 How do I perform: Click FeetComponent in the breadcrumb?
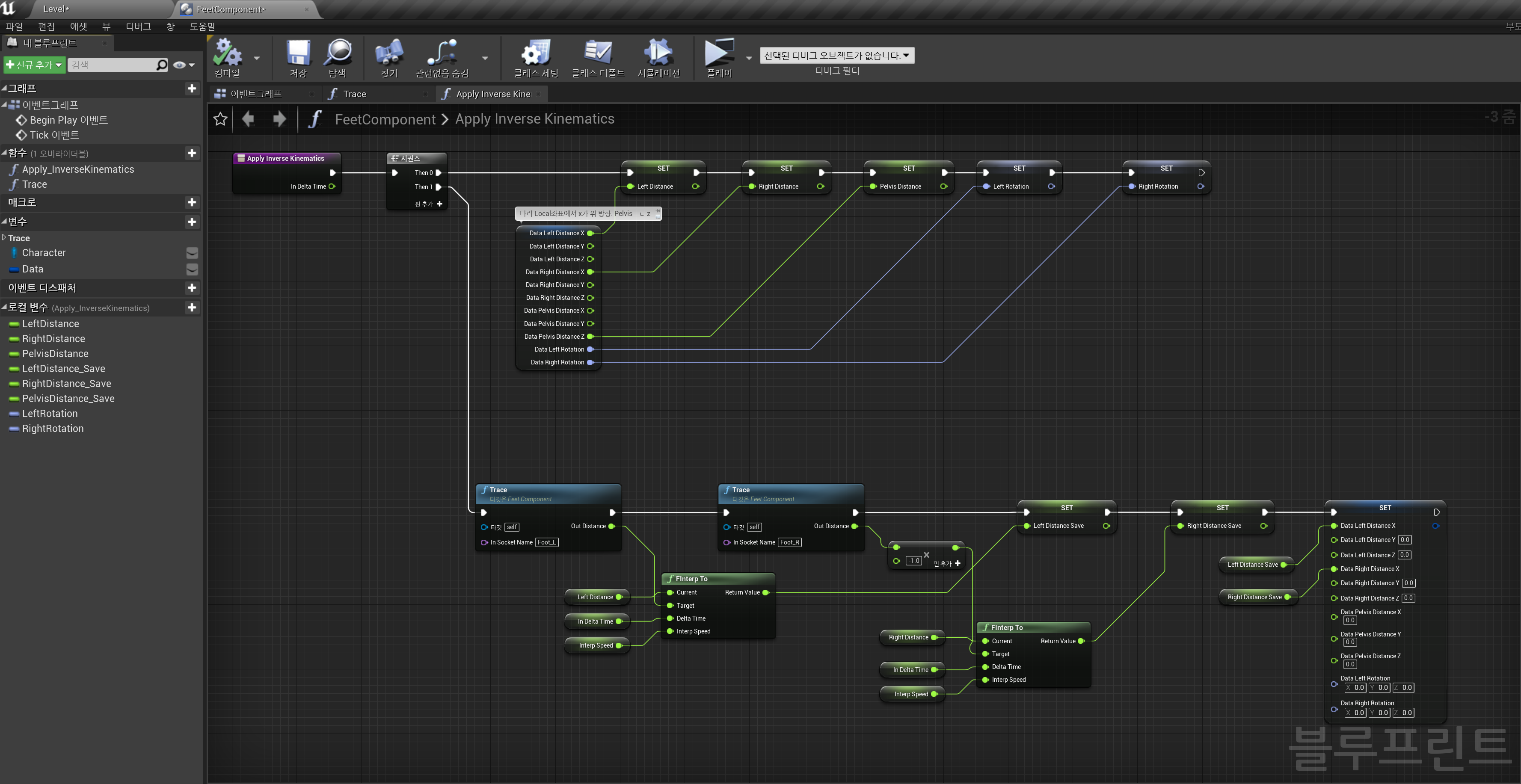click(x=385, y=119)
